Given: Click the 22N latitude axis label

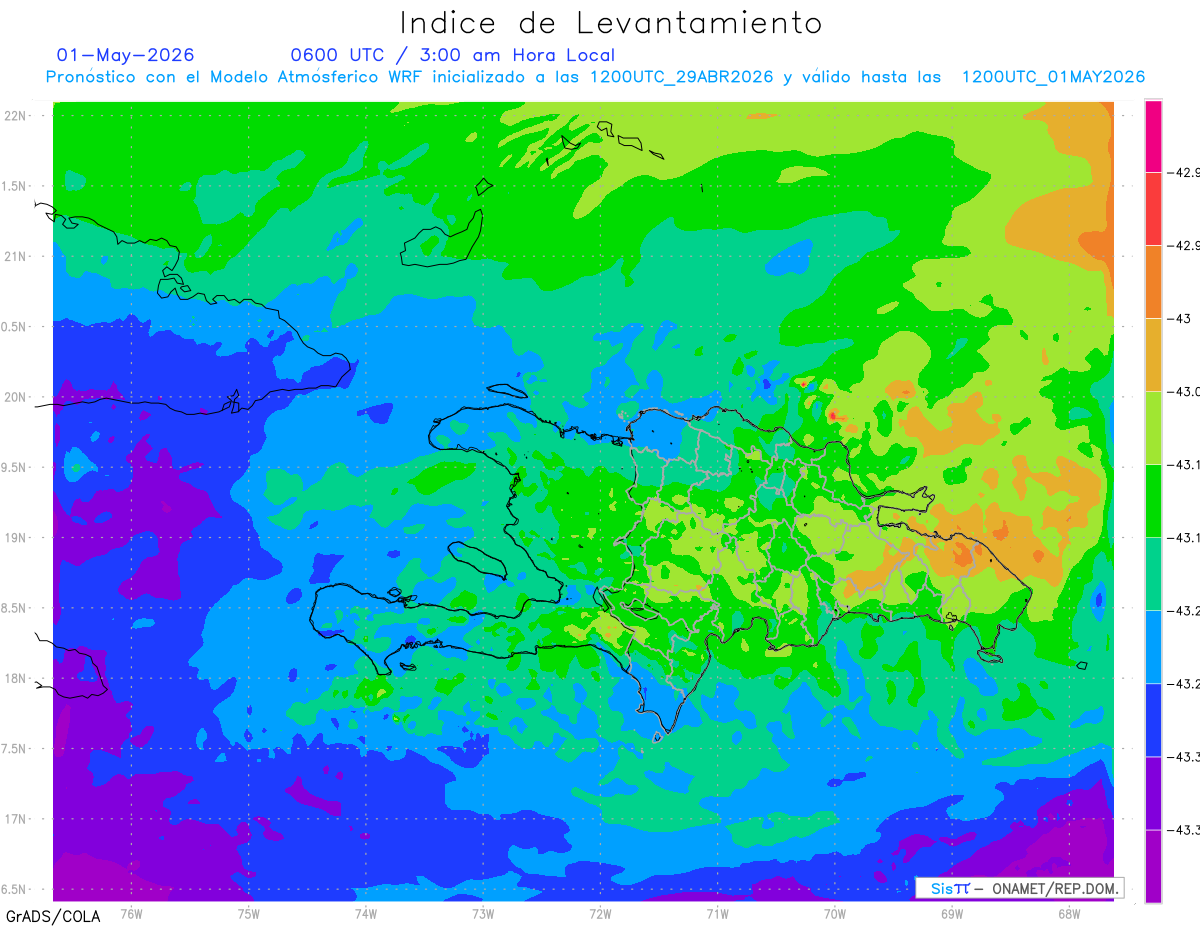Looking at the screenshot, I should pos(16,115).
